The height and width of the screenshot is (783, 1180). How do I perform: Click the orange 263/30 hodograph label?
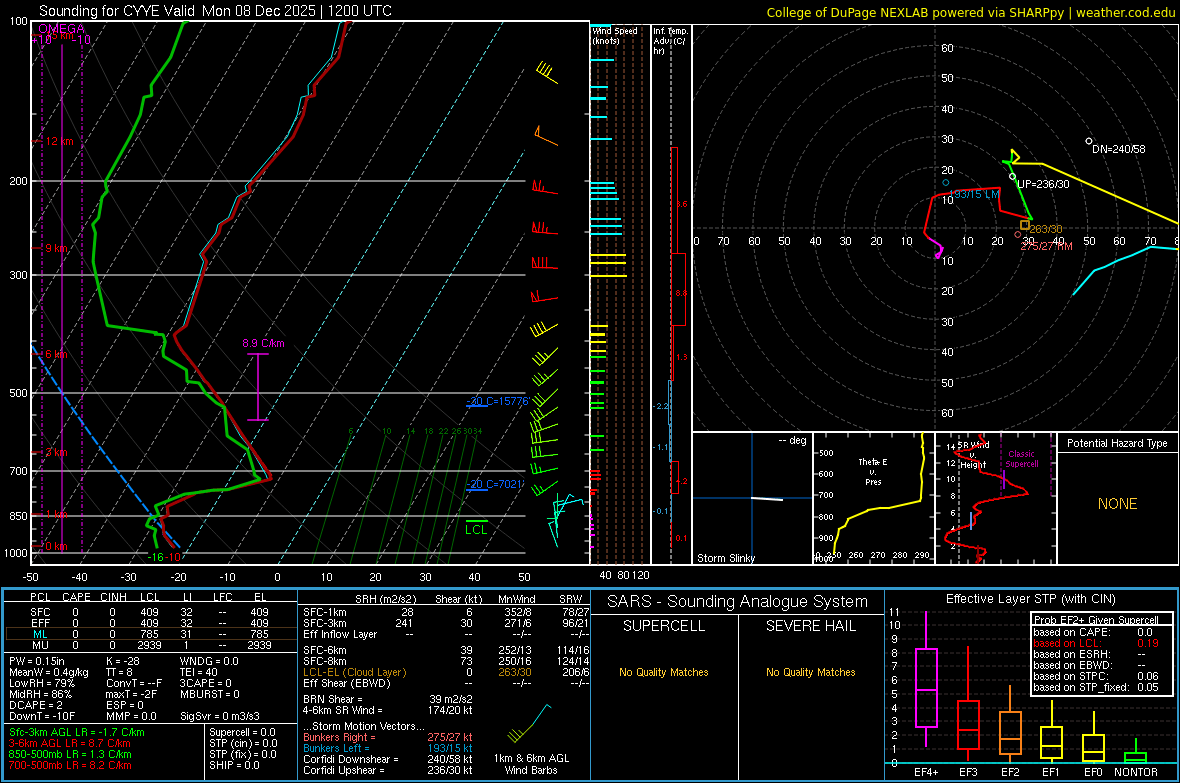tap(1046, 230)
